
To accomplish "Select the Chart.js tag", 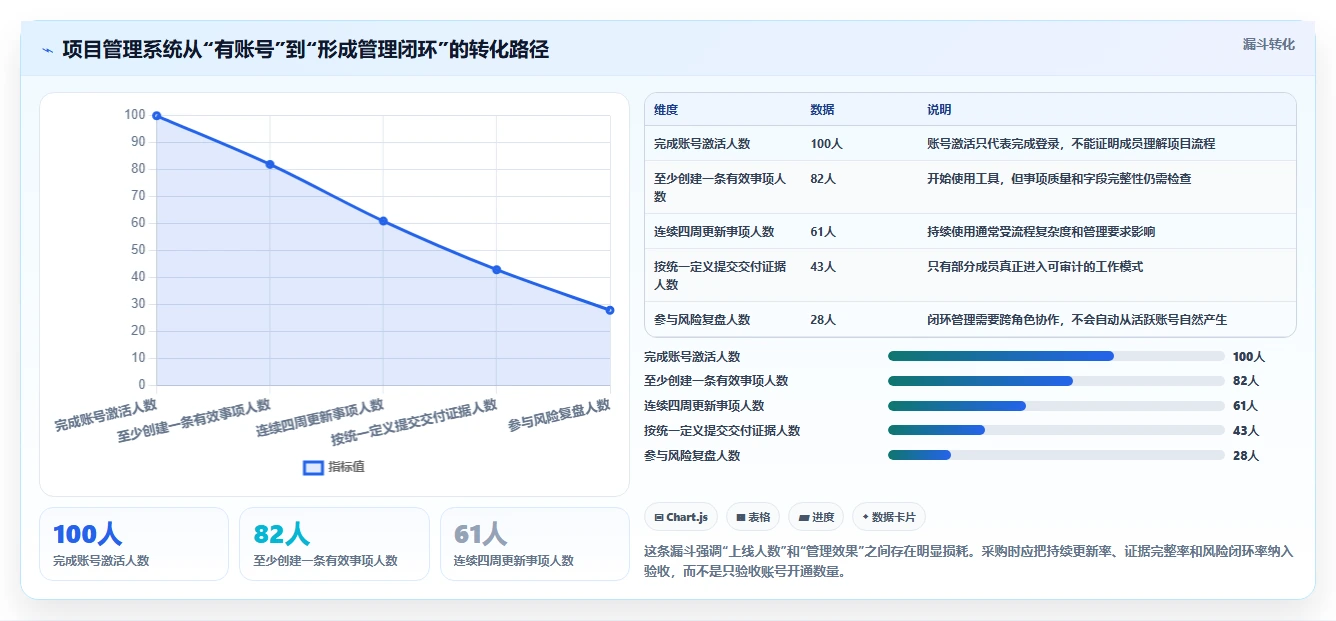I will point(681,517).
